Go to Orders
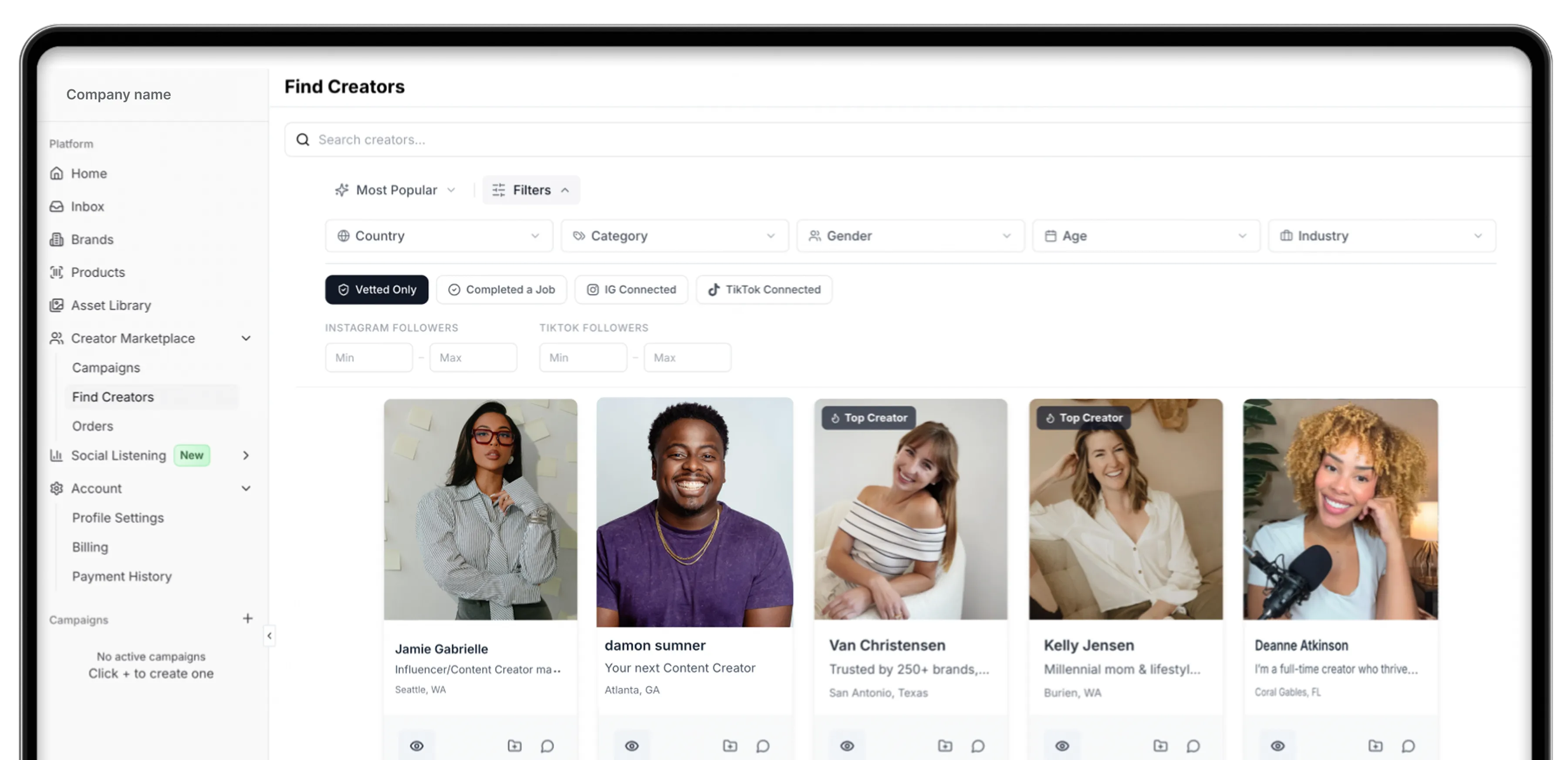The height and width of the screenshot is (760, 1568). [92, 426]
